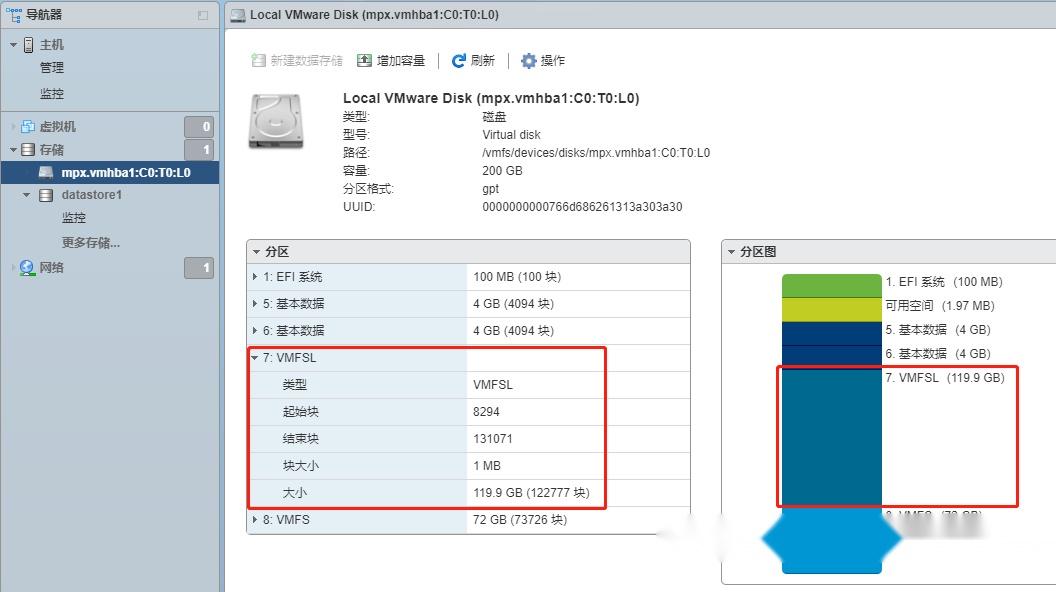Viewport: 1056px width, 592px height.
Task: Open 管理 under the host section
Action: (52, 68)
